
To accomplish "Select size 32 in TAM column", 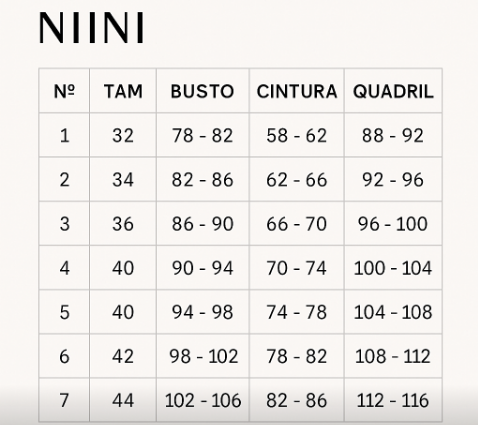I will coord(123,136).
